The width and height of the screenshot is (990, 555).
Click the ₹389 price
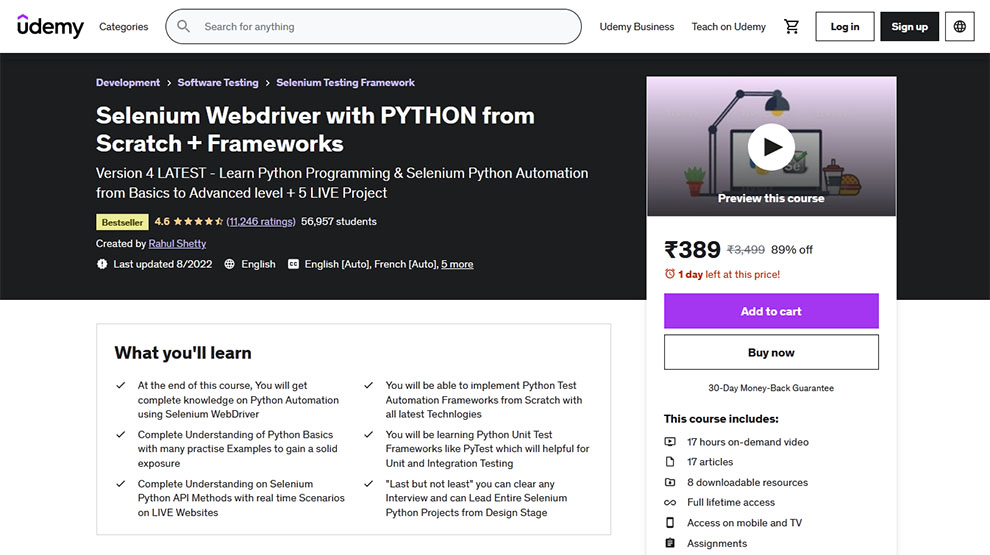tap(692, 249)
